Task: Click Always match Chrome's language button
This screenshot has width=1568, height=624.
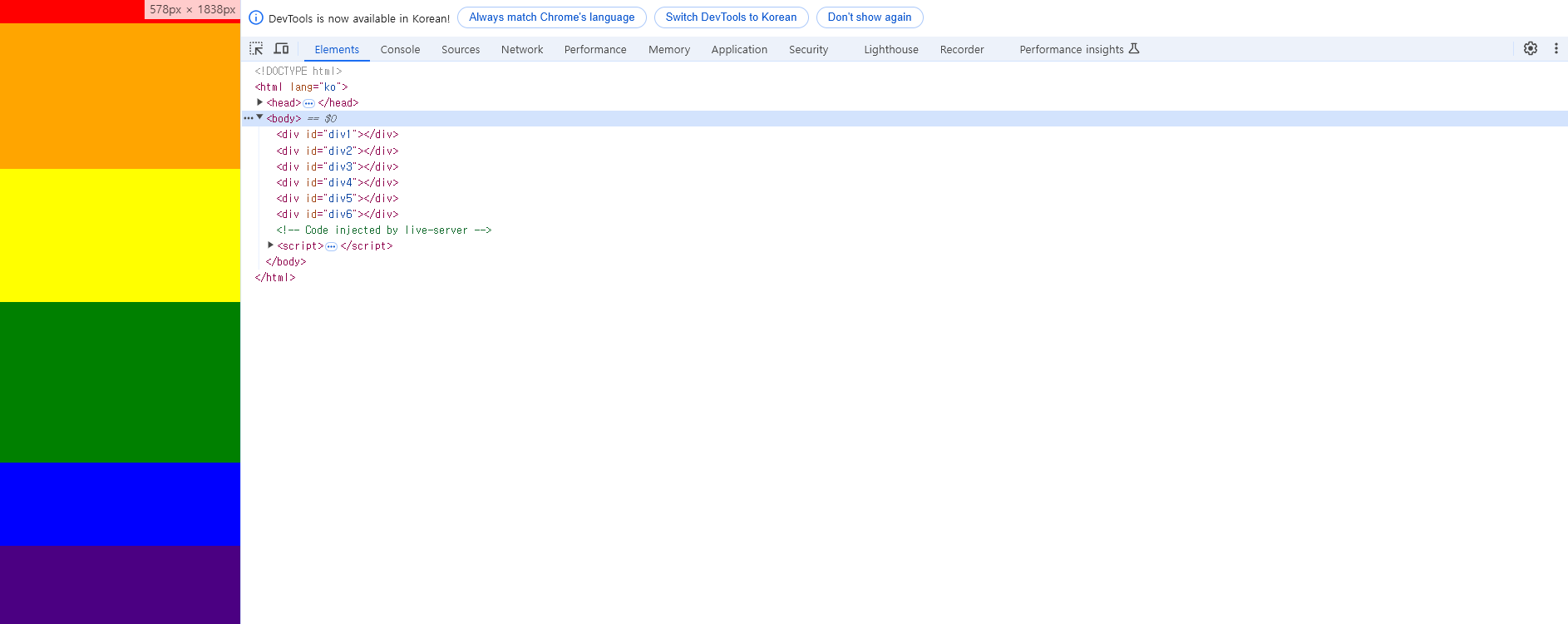Action: (x=552, y=17)
